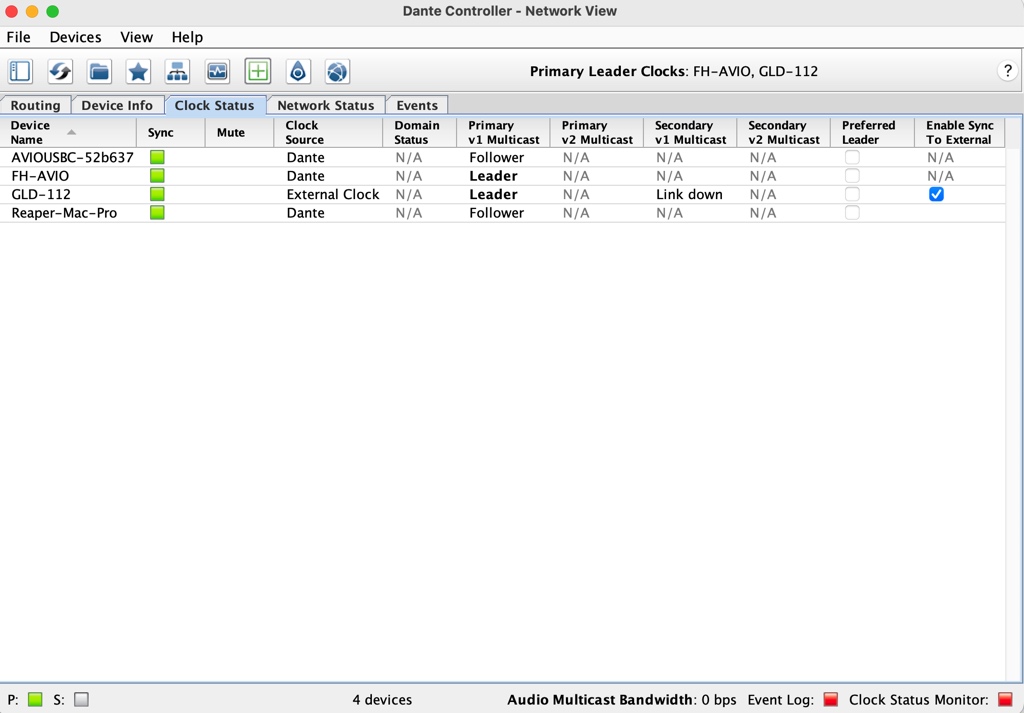This screenshot has width=1024, height=713.
Task: Click the Primary v2 Multicast column header
Action: point(597,133)
